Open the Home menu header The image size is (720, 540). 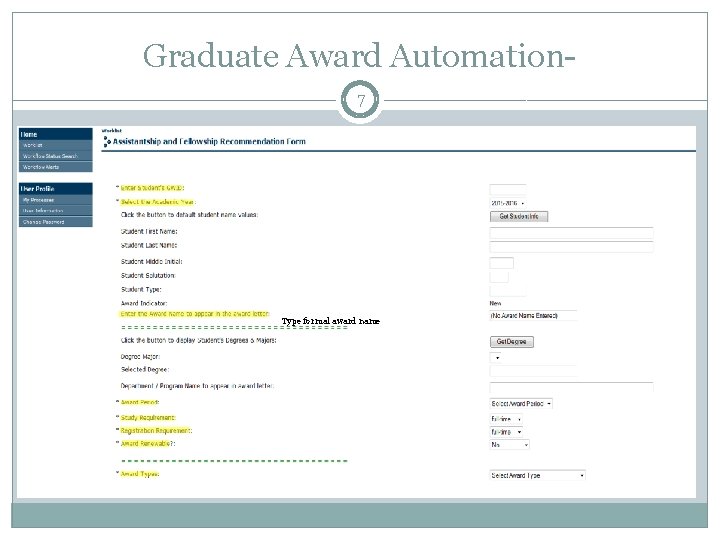pos(56,134)
